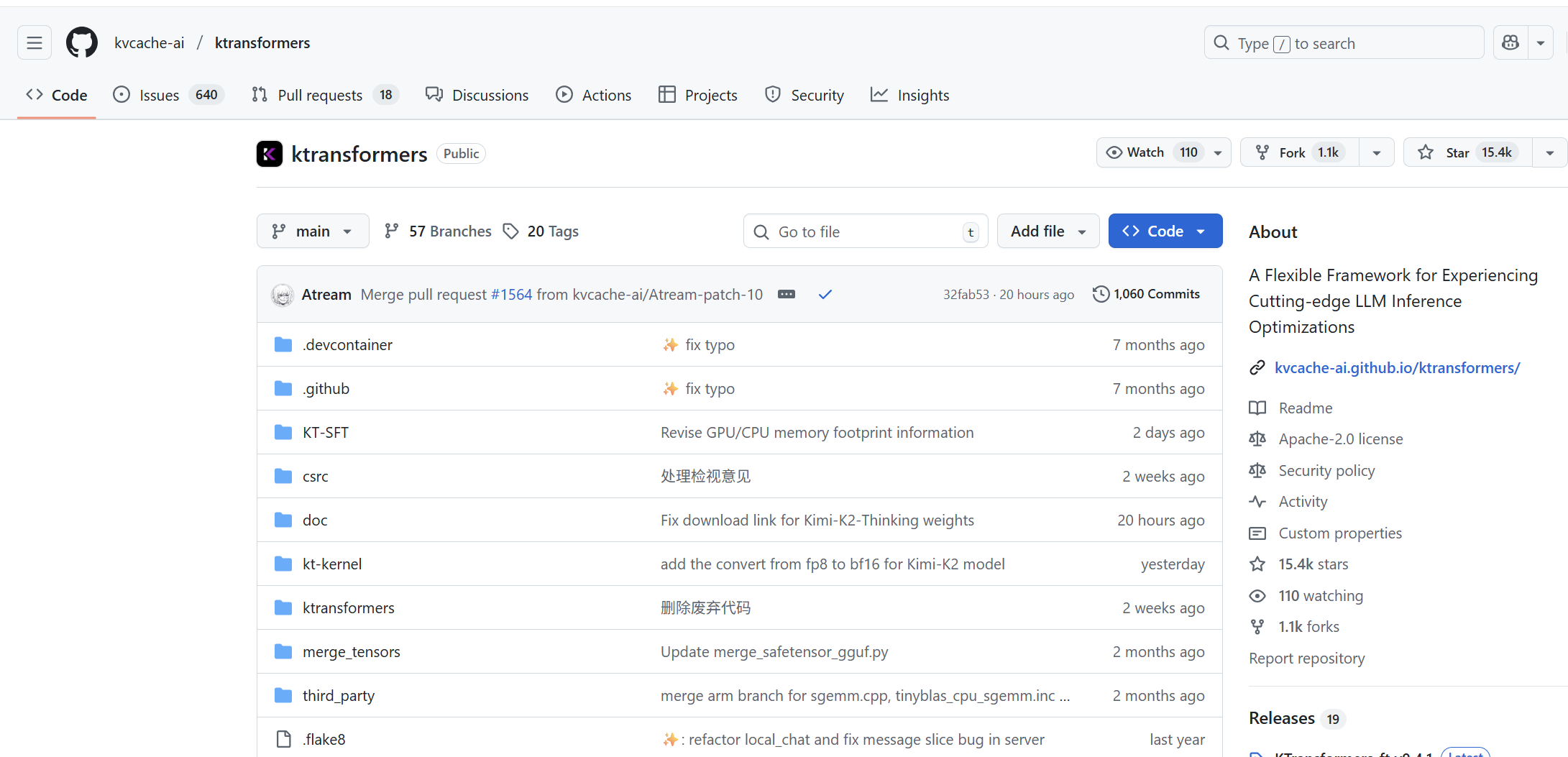Viewport: 1568px width, 757px height.
Task: Open the hamburger navigation menu
Action: (x=34, y=43)
